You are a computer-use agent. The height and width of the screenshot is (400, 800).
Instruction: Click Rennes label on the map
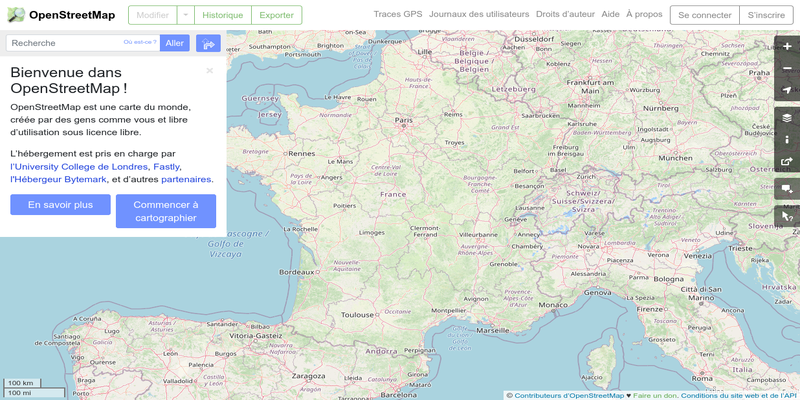click(302, 153)
